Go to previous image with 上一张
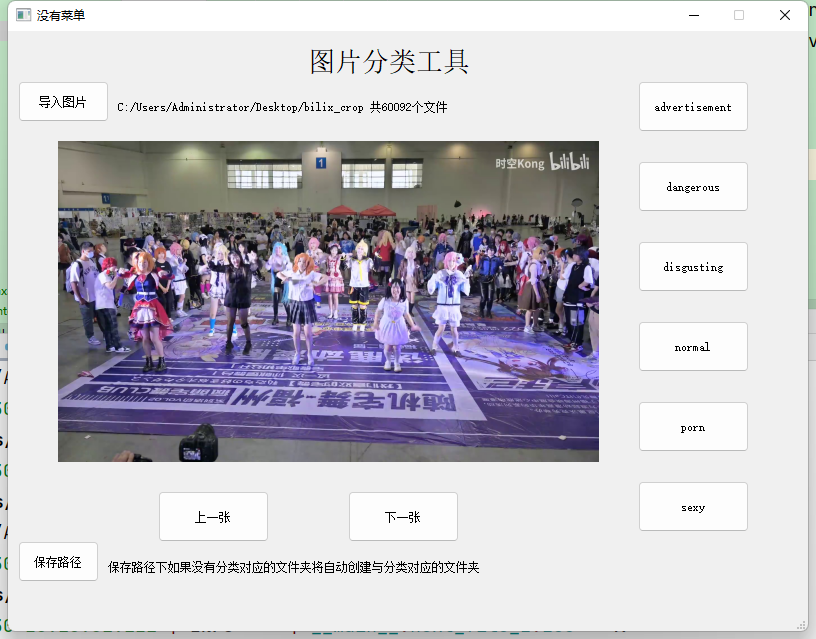816x639 pixels. (x=213, y=517)
